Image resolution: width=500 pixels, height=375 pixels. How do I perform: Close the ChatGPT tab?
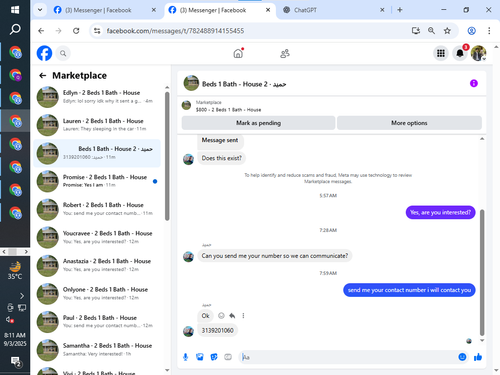[382, 10]
